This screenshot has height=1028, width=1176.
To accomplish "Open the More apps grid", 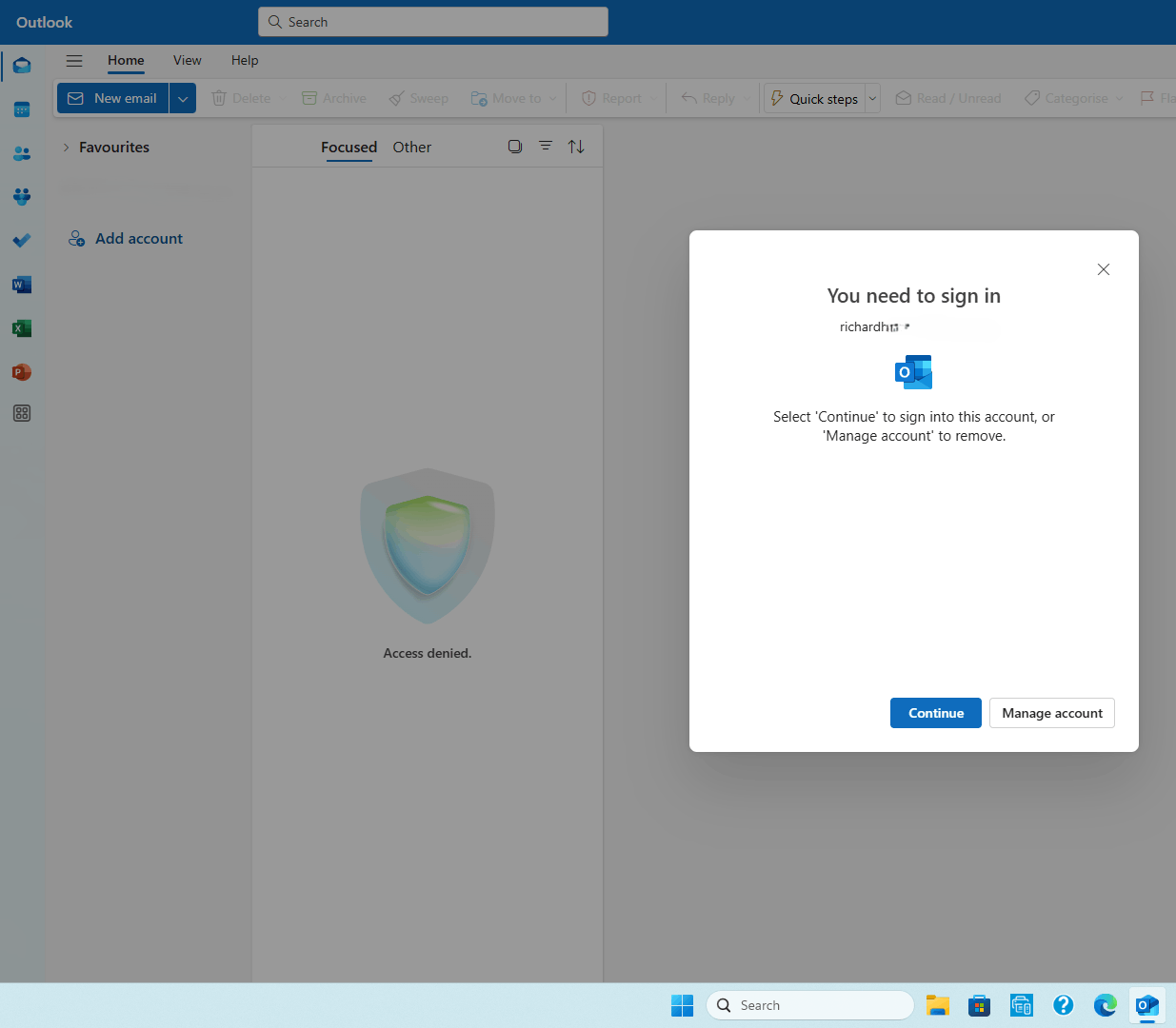I will point(21,413).
